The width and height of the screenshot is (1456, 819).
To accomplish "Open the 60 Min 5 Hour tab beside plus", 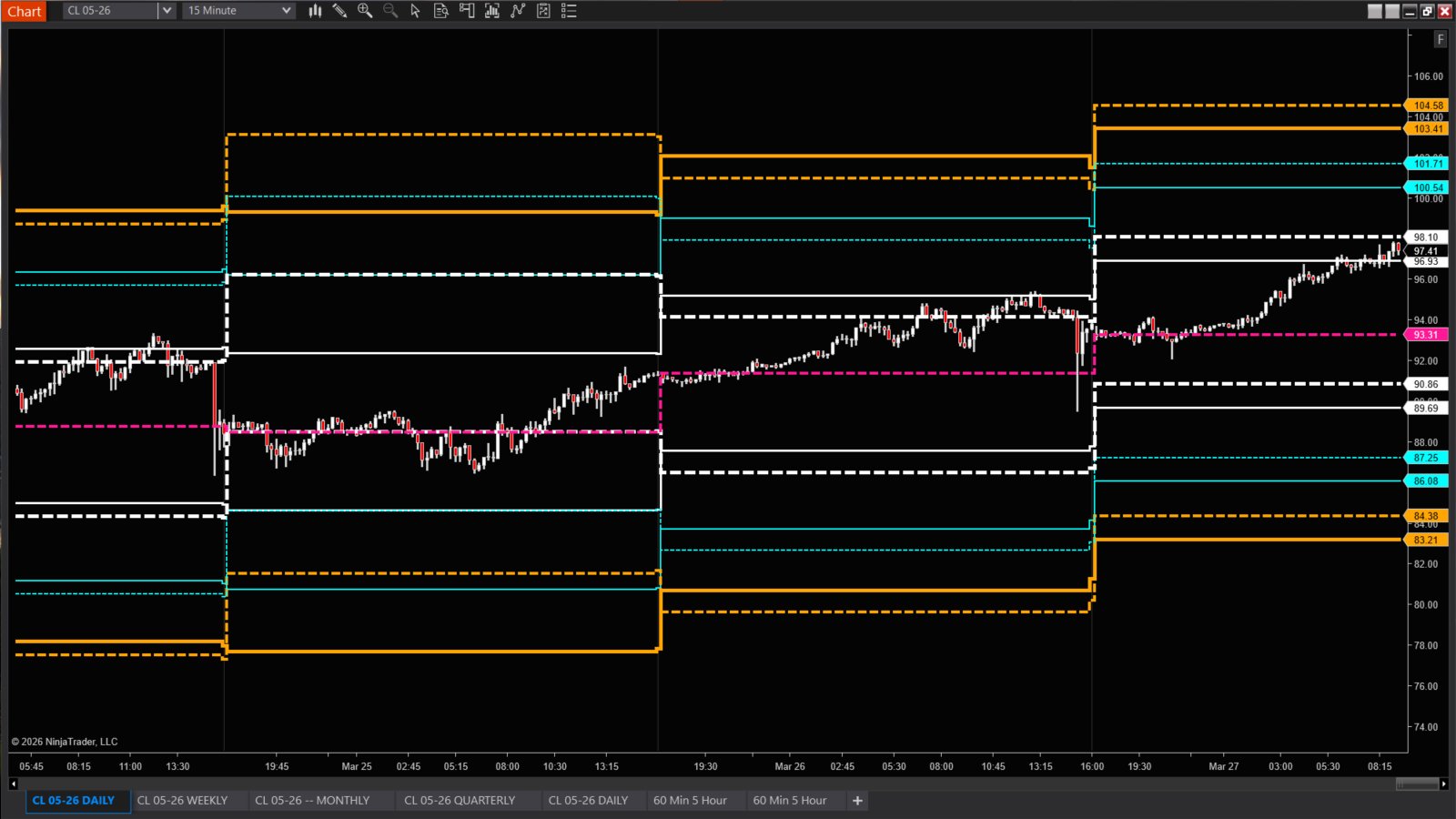I will click(790, 801).
